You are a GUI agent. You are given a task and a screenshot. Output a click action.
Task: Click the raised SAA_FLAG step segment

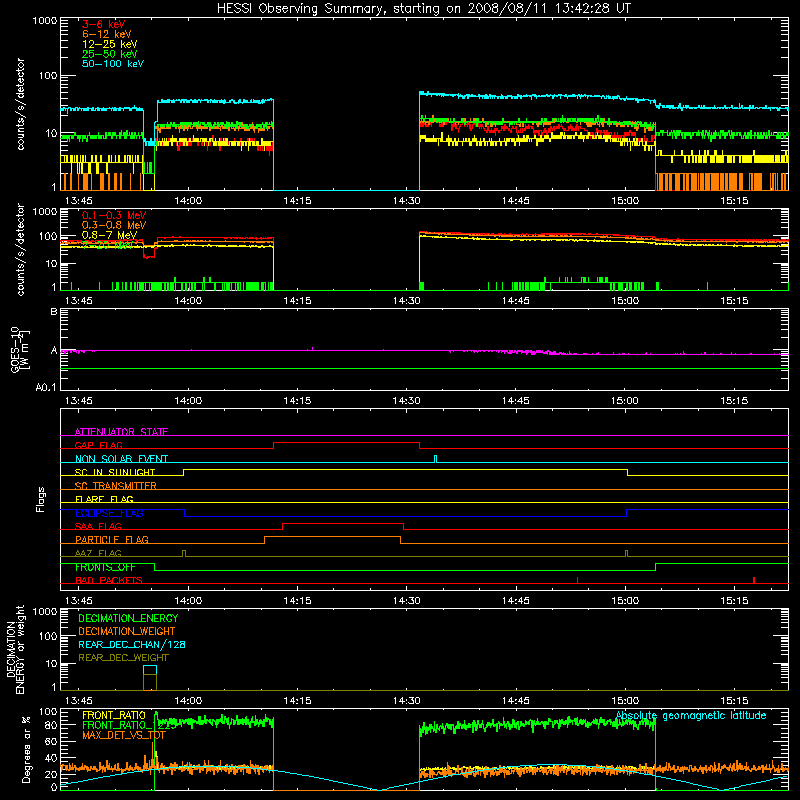coord(343,524)
